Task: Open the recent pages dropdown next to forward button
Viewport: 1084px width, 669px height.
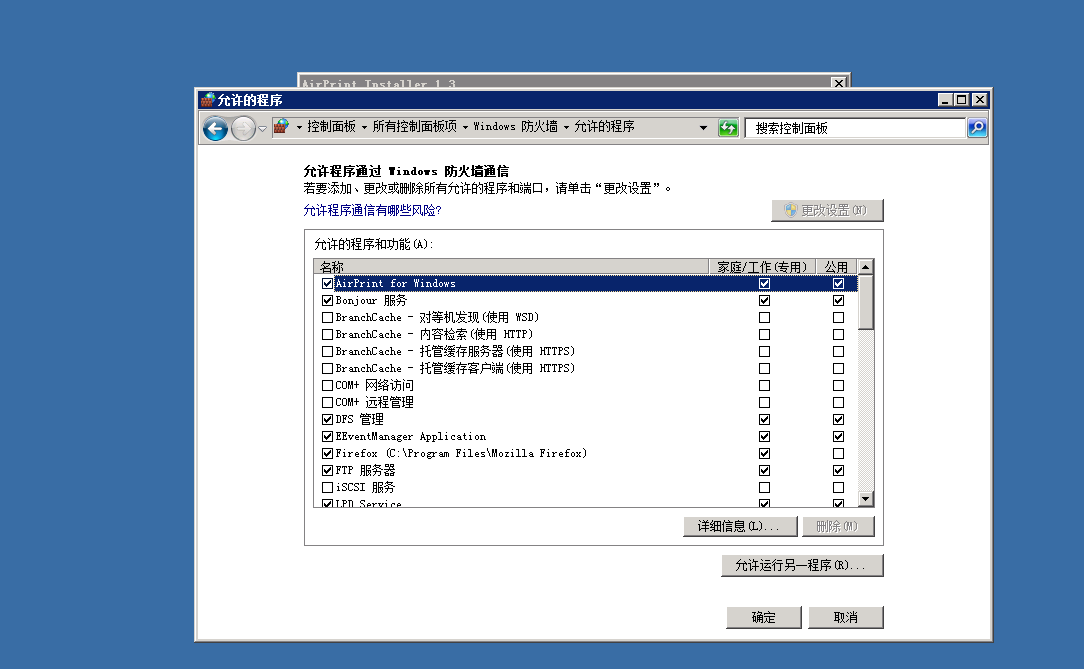Action: (x=262, y=128)
